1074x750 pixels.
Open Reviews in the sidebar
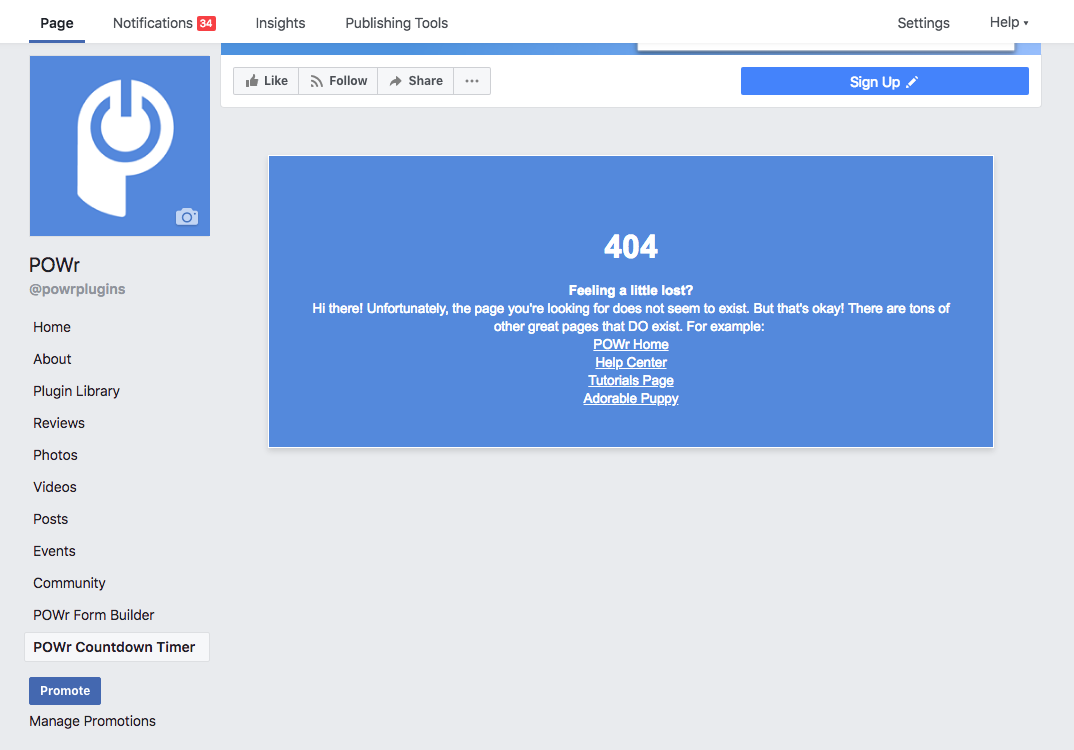click(59, 423)
